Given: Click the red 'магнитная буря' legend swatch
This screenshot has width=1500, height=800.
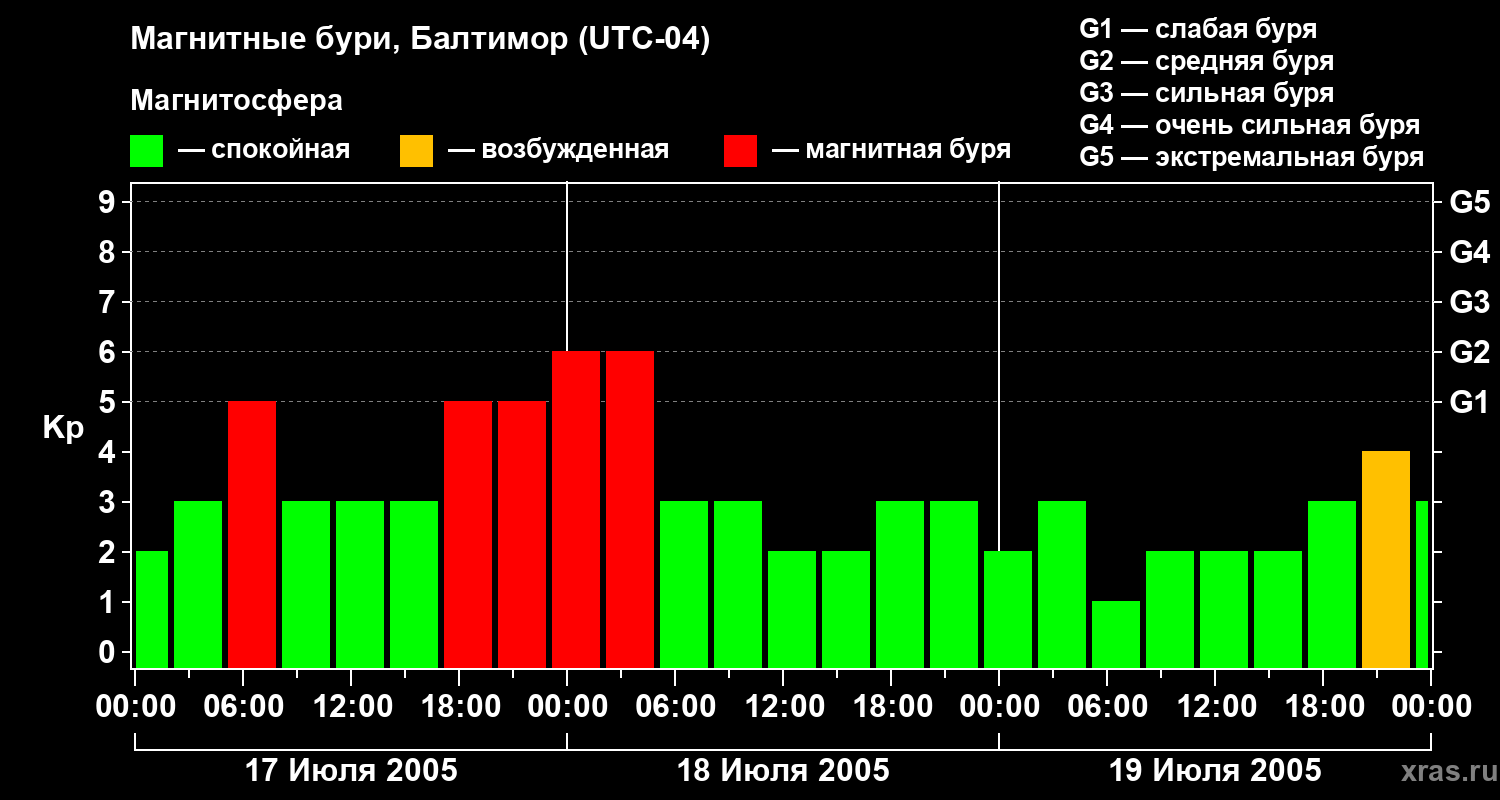Looking at the screenshot, I should pyautogui.click(x=740, y=151).
